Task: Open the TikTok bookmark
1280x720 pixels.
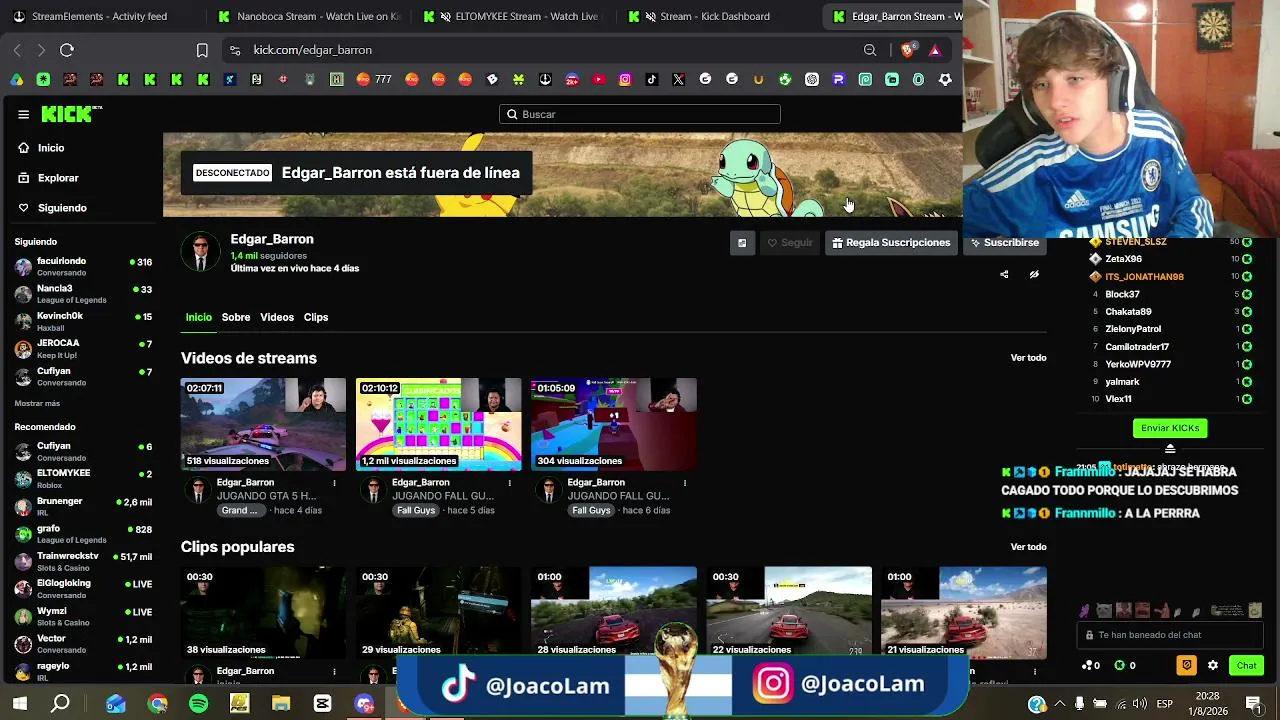Action: click(652, 80)
